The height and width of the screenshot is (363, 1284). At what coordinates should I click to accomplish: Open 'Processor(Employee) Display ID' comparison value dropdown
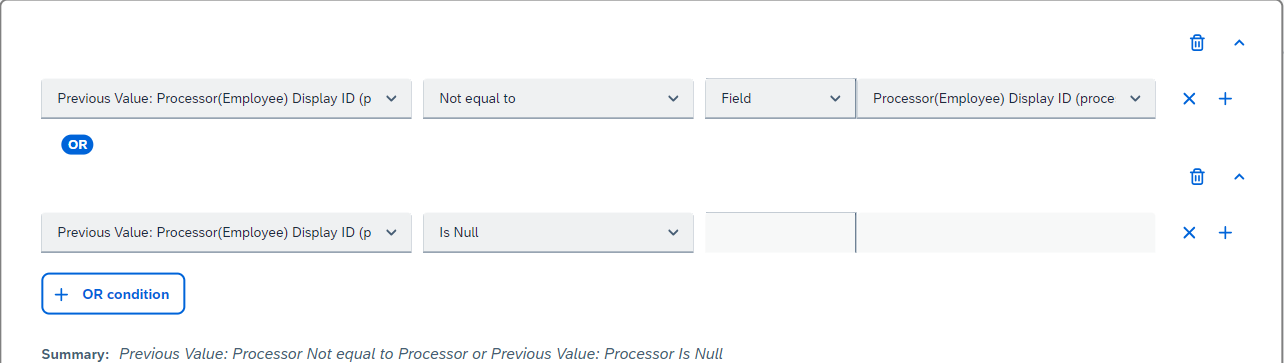1006,99
